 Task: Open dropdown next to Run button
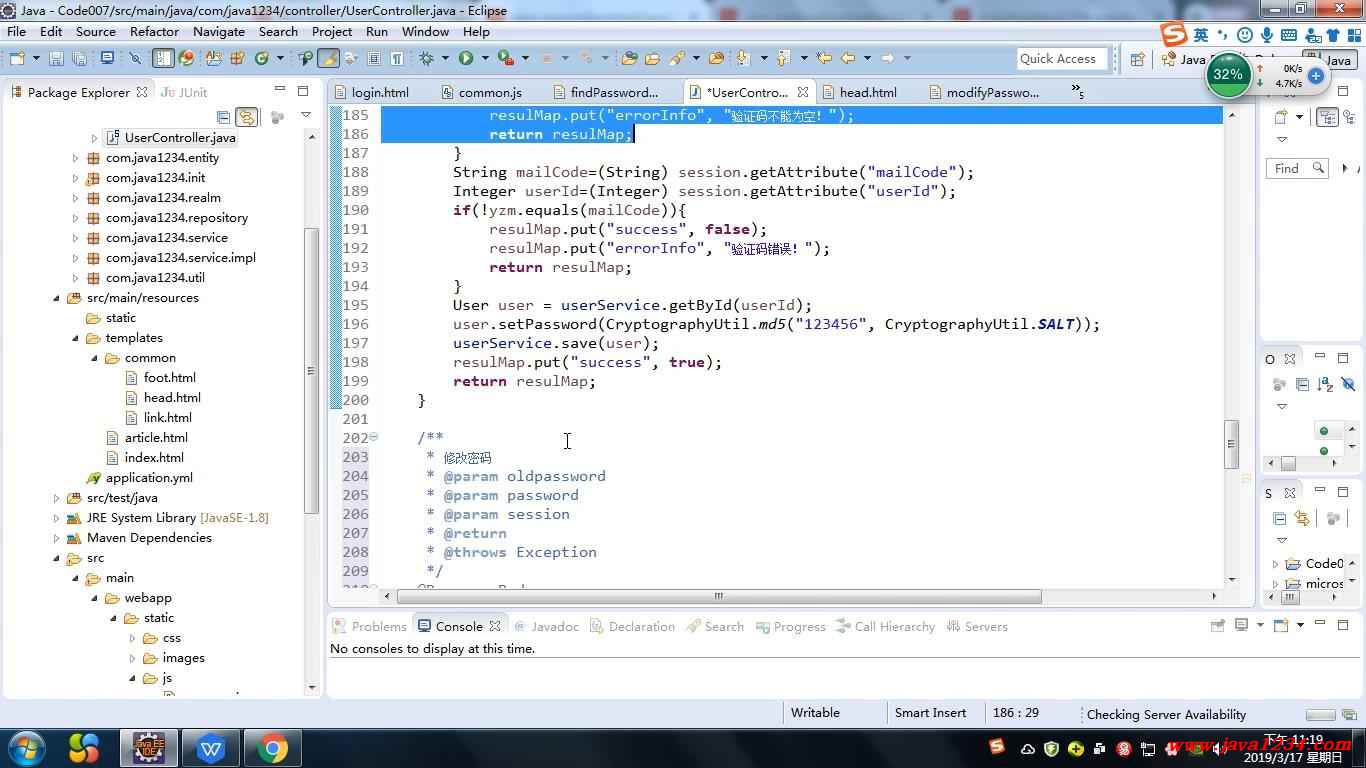[x=485, y=58]
